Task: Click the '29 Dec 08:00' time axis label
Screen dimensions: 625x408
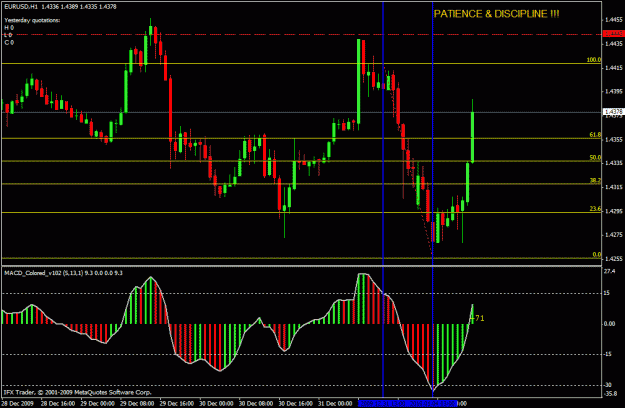Action: [137, 403]
